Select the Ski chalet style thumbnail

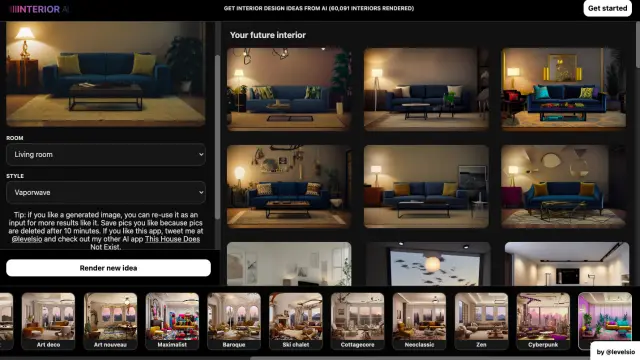click(x=296, y=321)
